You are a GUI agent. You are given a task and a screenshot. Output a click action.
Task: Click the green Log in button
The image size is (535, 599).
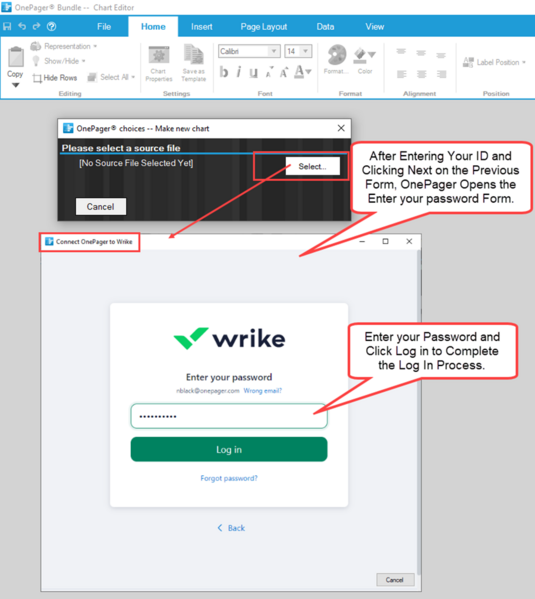pyautogui.click(x=229, y=450)
